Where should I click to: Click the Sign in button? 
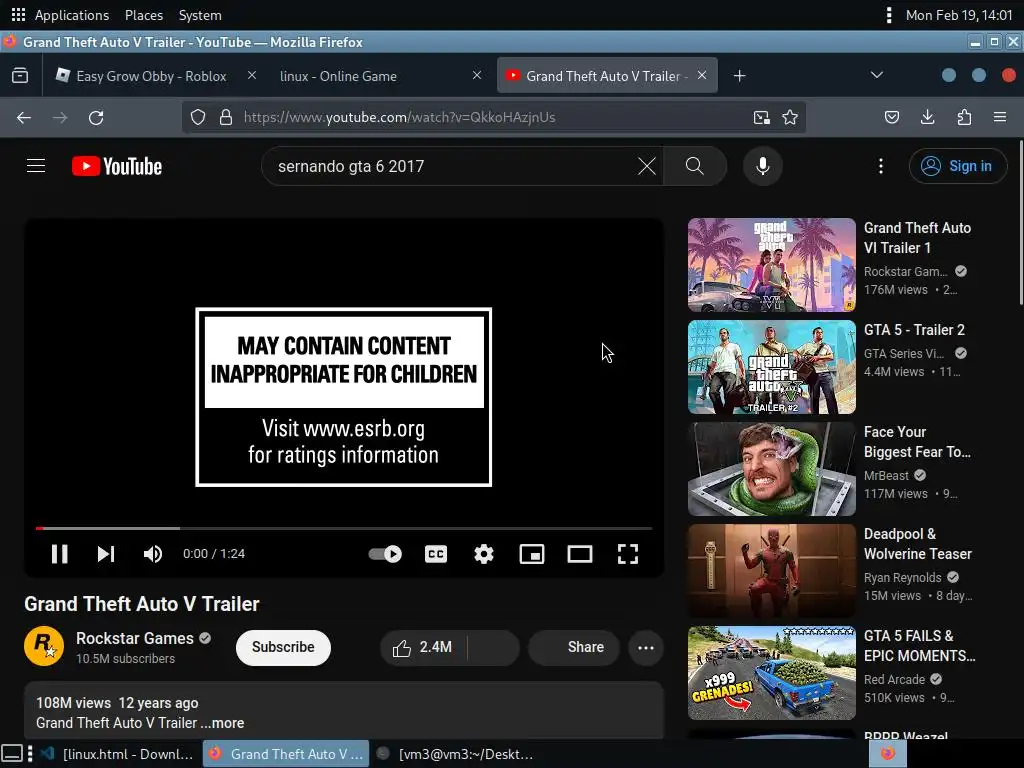click(957, 166)
